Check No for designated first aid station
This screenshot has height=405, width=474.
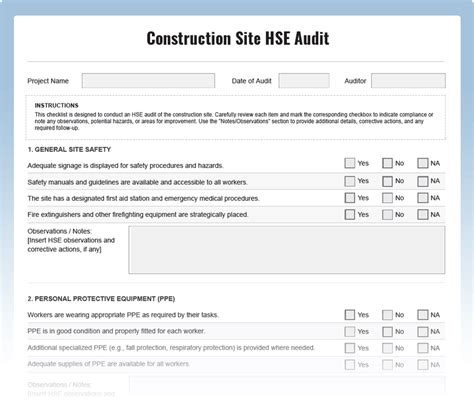click(x=387, y=198)
